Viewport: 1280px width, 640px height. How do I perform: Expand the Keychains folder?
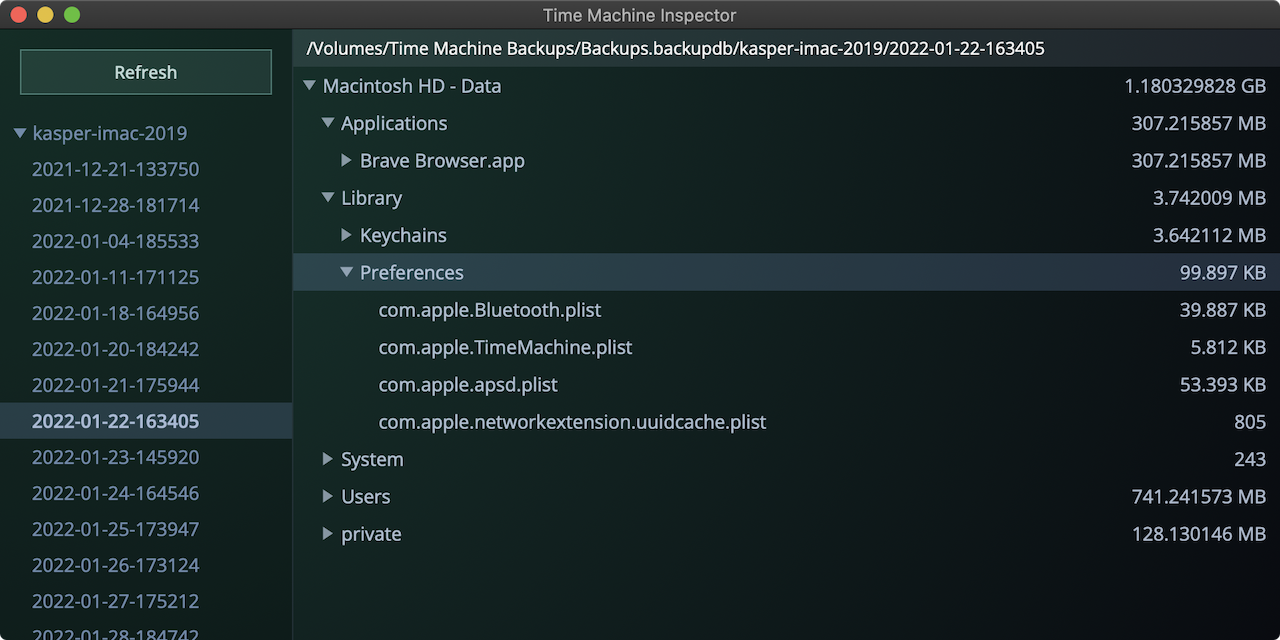[346, 235]
